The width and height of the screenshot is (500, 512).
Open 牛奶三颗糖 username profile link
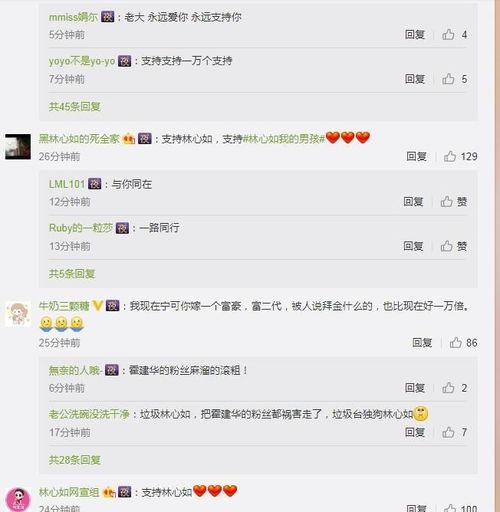[x=64, y=306]
